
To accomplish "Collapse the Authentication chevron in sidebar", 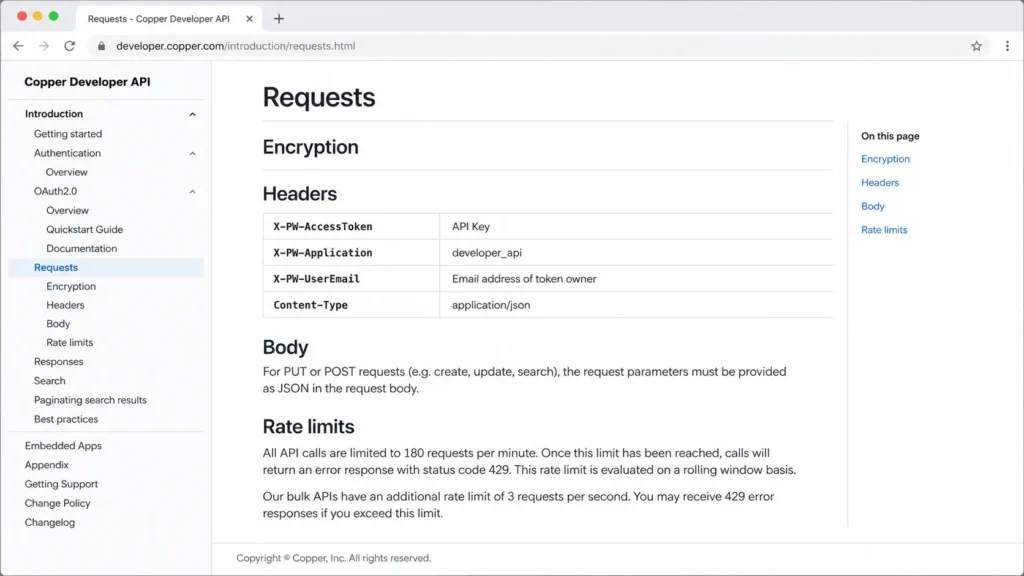I will pos(193,153).
